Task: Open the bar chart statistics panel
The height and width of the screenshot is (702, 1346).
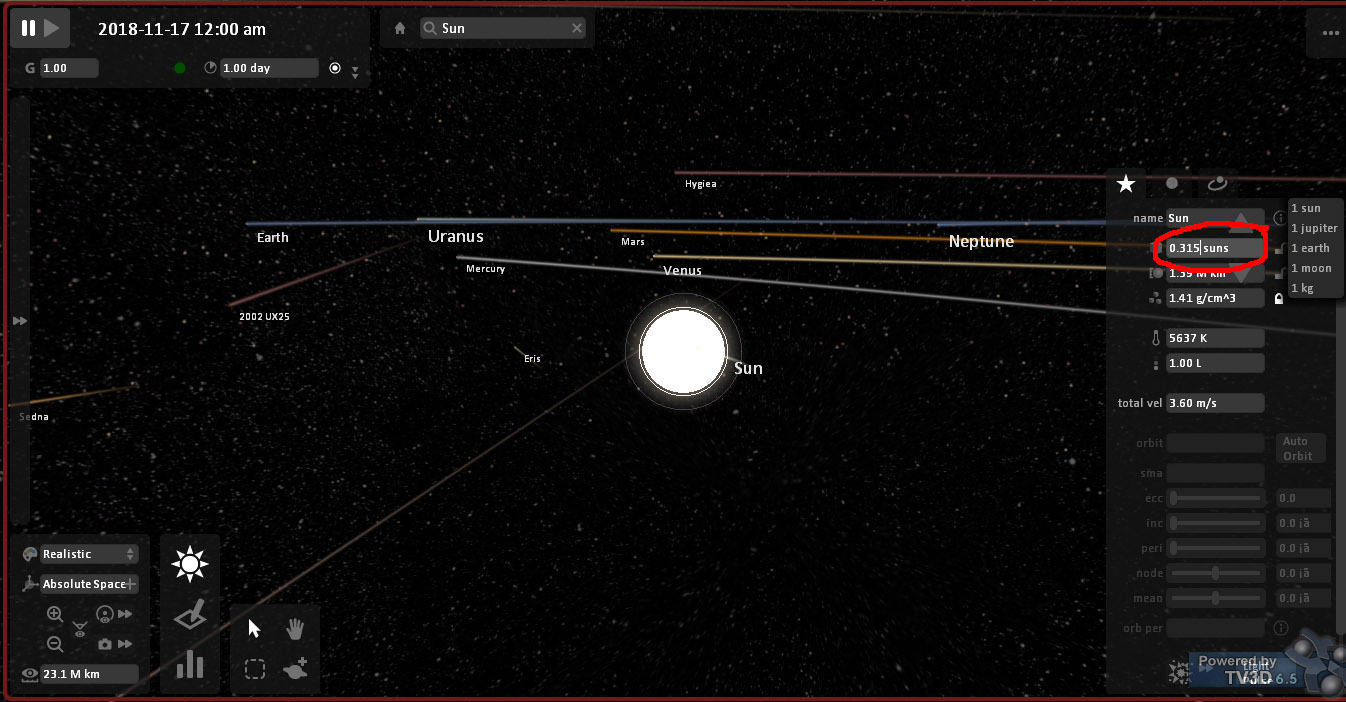Action: point(189,664)
